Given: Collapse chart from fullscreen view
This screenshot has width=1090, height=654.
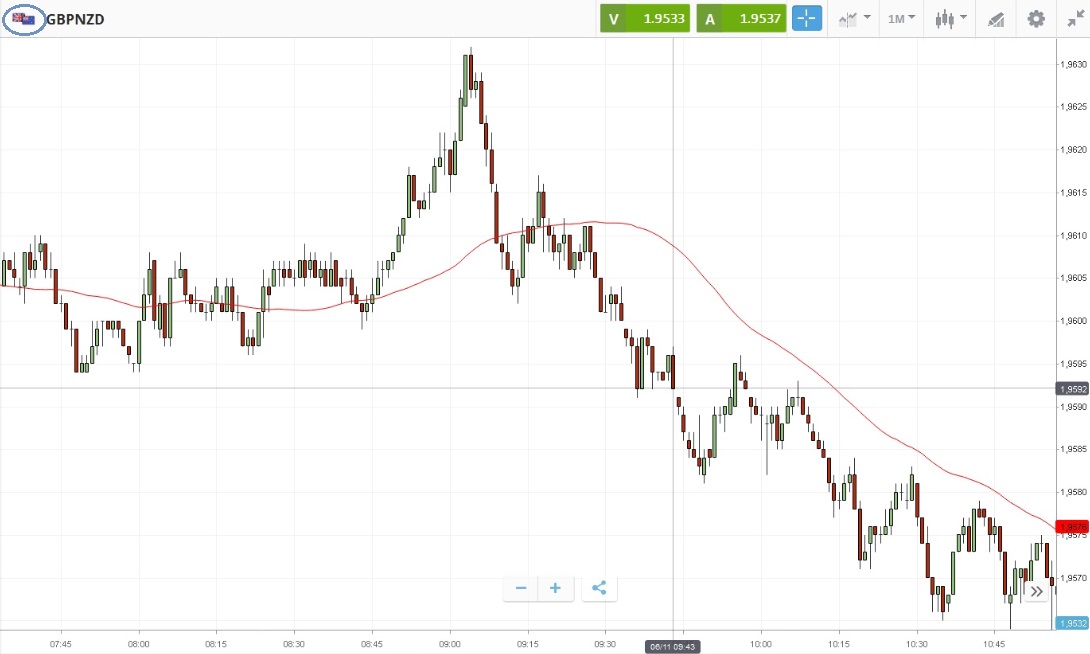Looking at the screenshot, I should click(1076, 19).
